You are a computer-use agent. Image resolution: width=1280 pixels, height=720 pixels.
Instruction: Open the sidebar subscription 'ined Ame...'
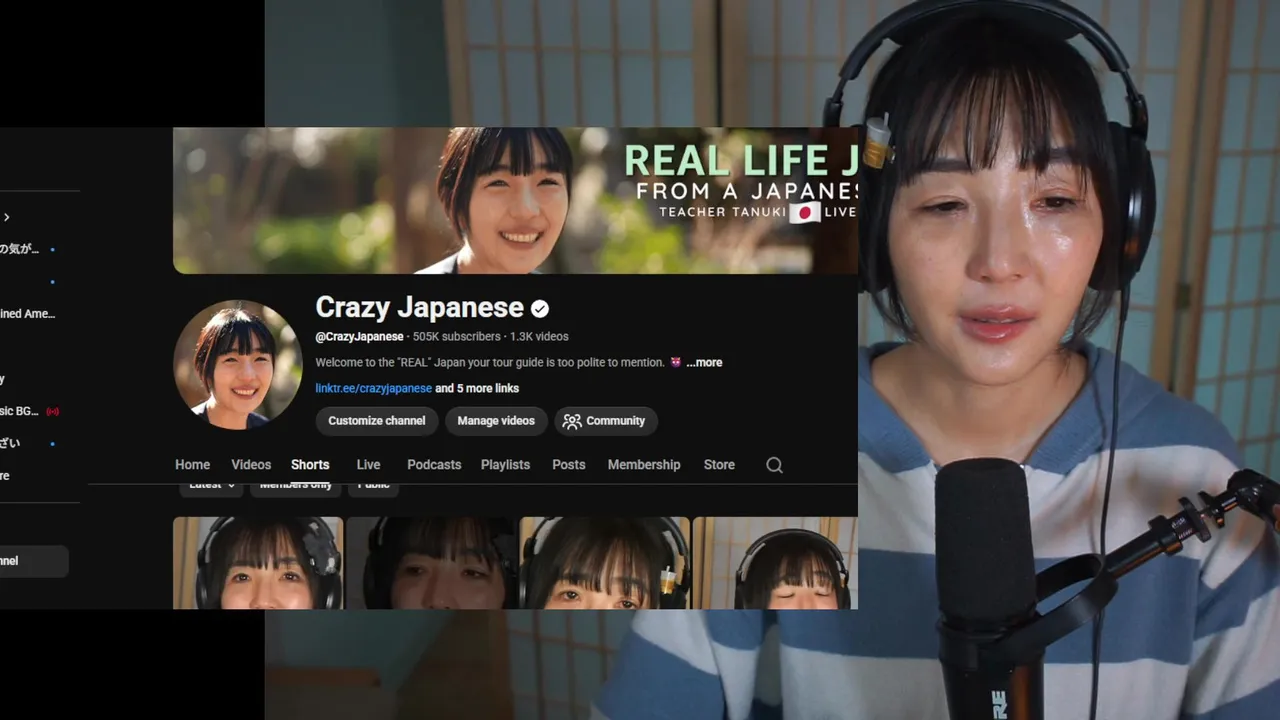tap(28, 314)
